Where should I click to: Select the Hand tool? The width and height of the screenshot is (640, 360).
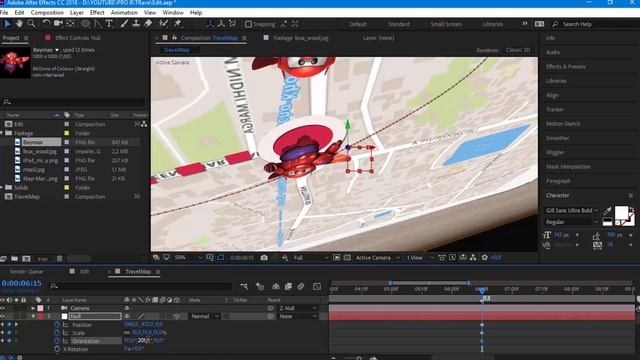(x=19, y=24)
